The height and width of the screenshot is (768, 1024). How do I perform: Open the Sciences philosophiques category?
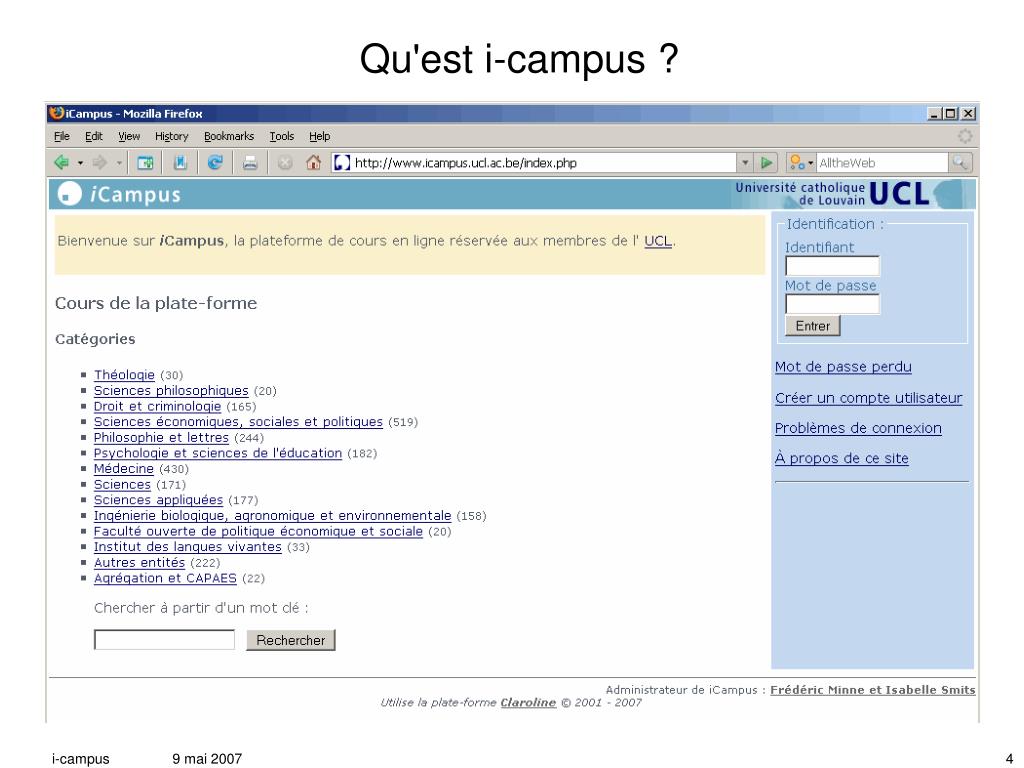[x=171, y=391]
